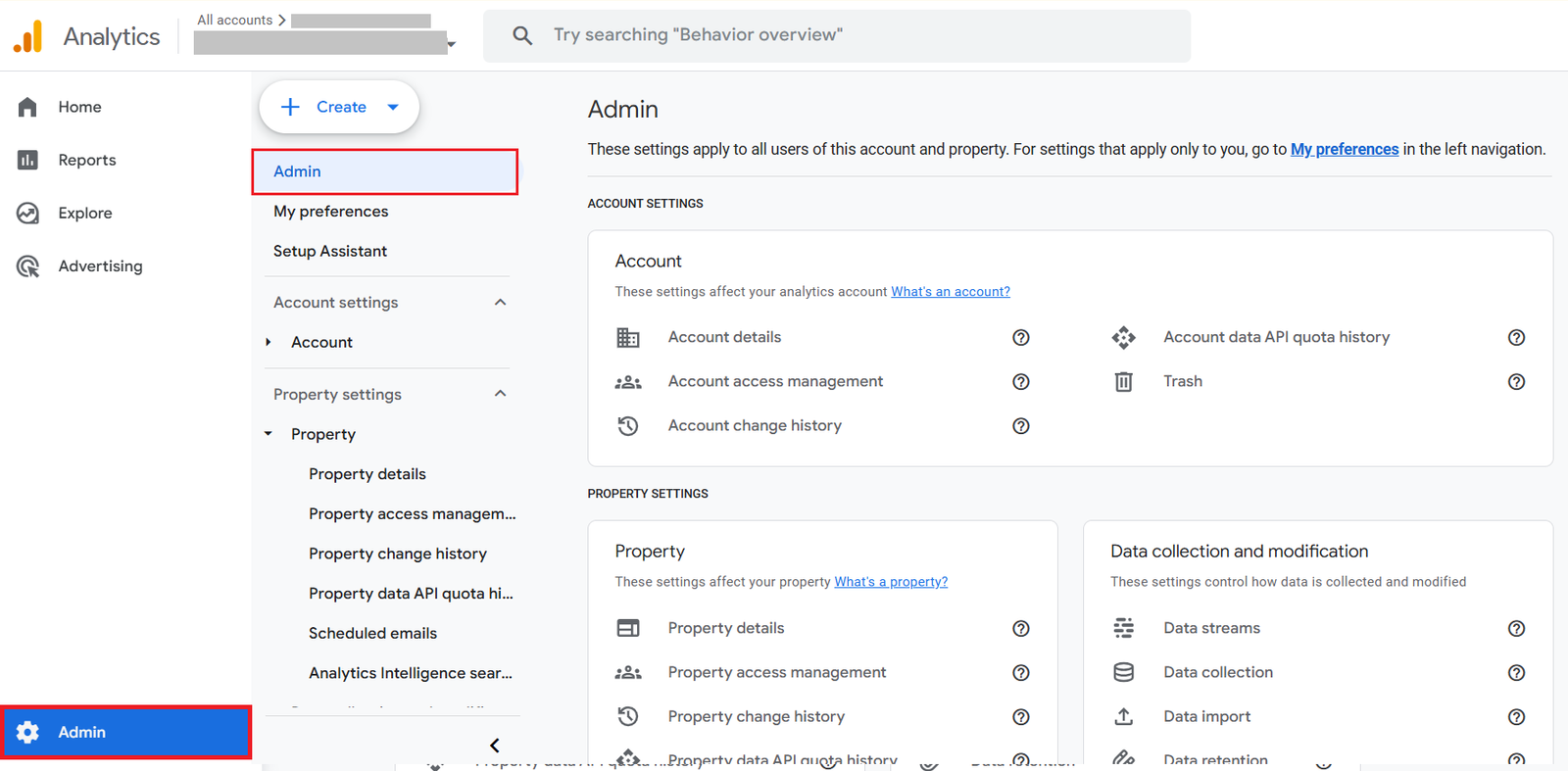Click the Property change history clock icon
This screenshot has width=1568, height=771.
point(628,717)
